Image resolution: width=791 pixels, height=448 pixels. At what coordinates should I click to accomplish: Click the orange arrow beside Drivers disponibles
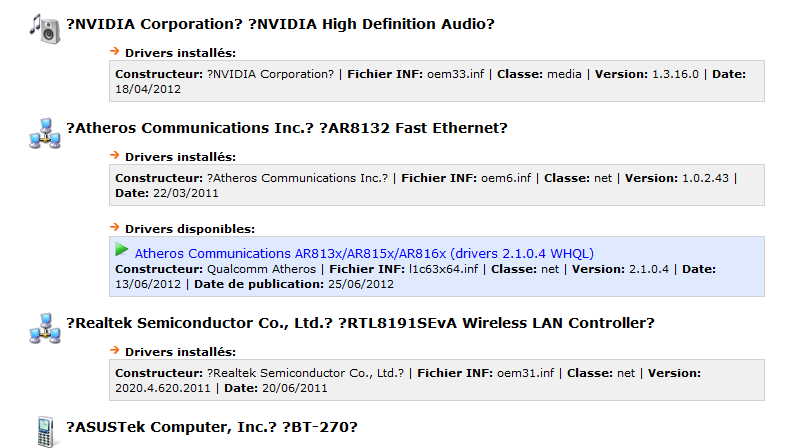pos(115,227)
